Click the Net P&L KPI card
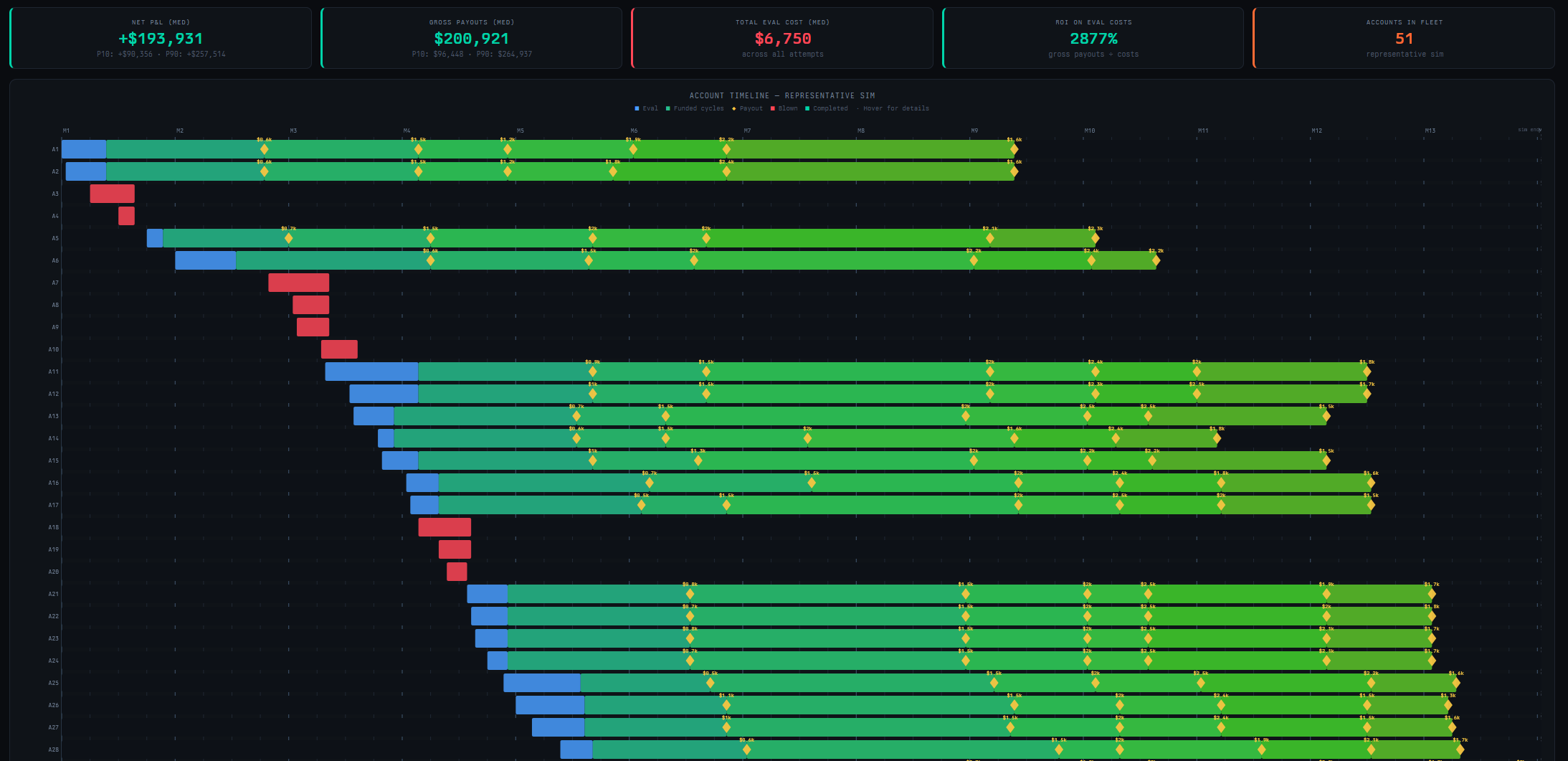Viewport: 1568px width, 761px height. (161, 37)
